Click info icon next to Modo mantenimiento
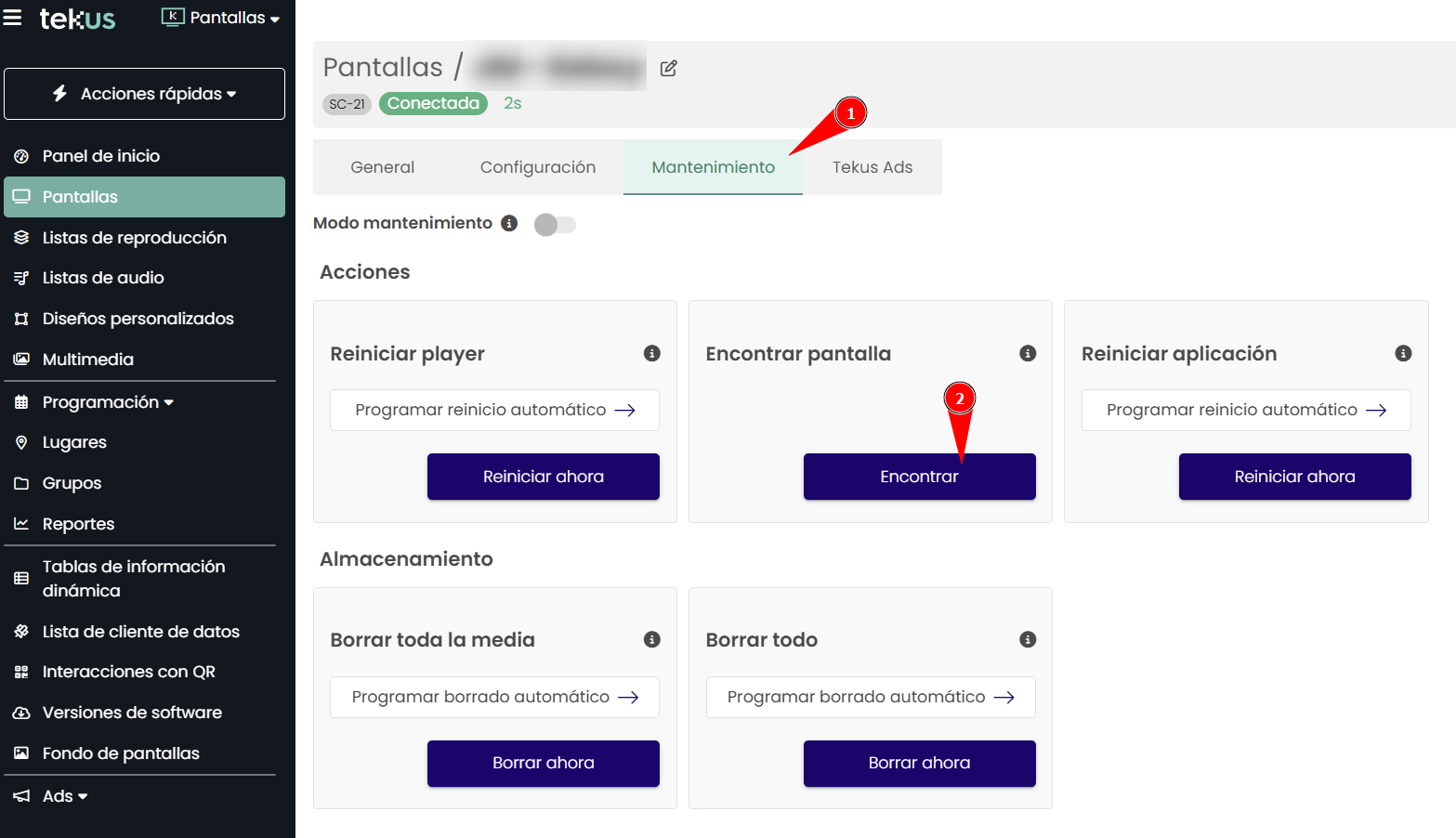 (509, 223)
